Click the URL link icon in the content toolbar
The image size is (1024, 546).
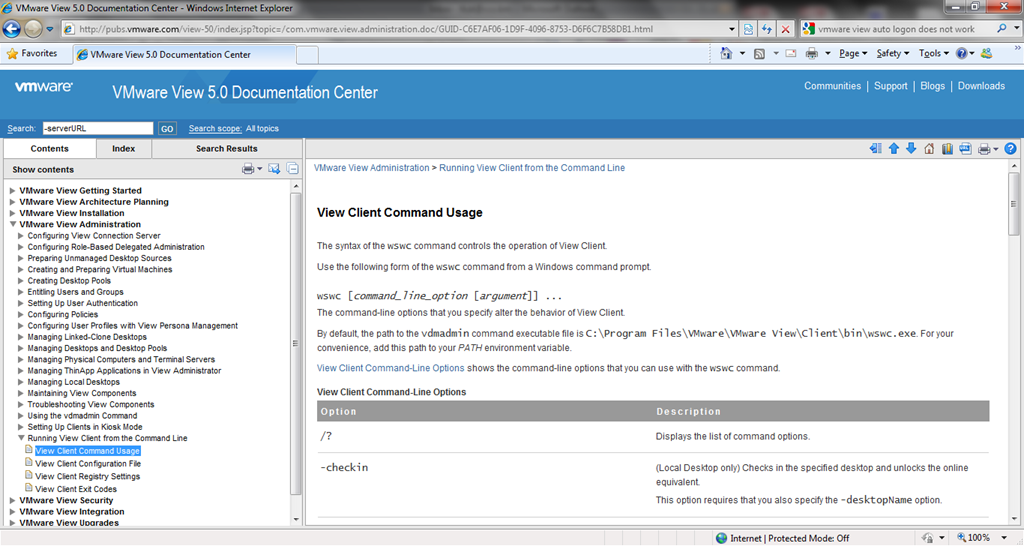pos(965,149)
